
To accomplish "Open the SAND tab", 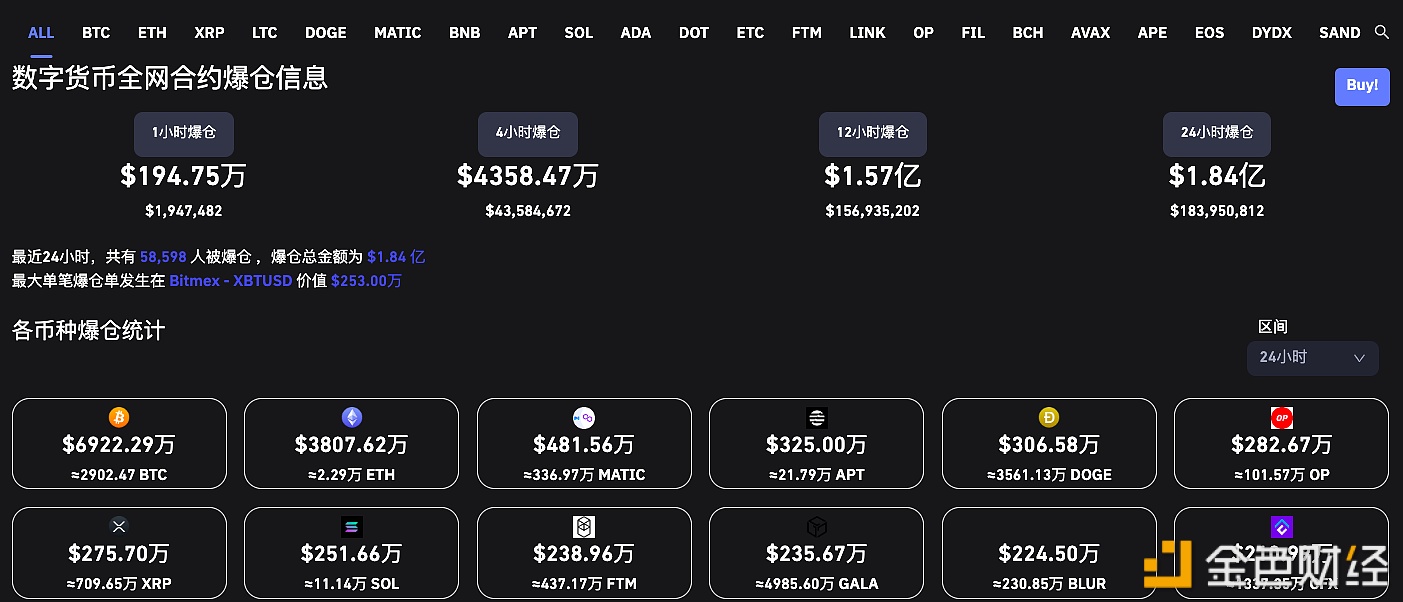I will coord(1339,32).
